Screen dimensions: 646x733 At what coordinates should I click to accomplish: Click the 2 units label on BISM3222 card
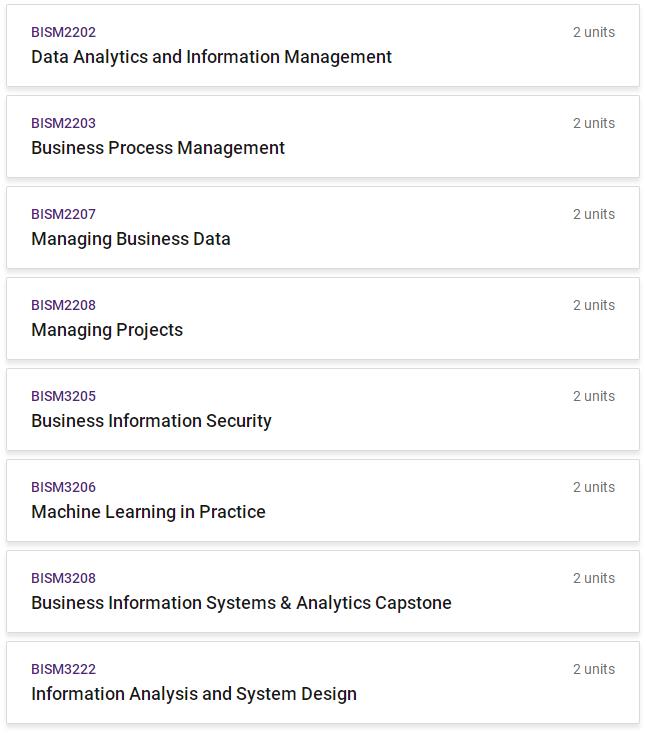[594, 669]
